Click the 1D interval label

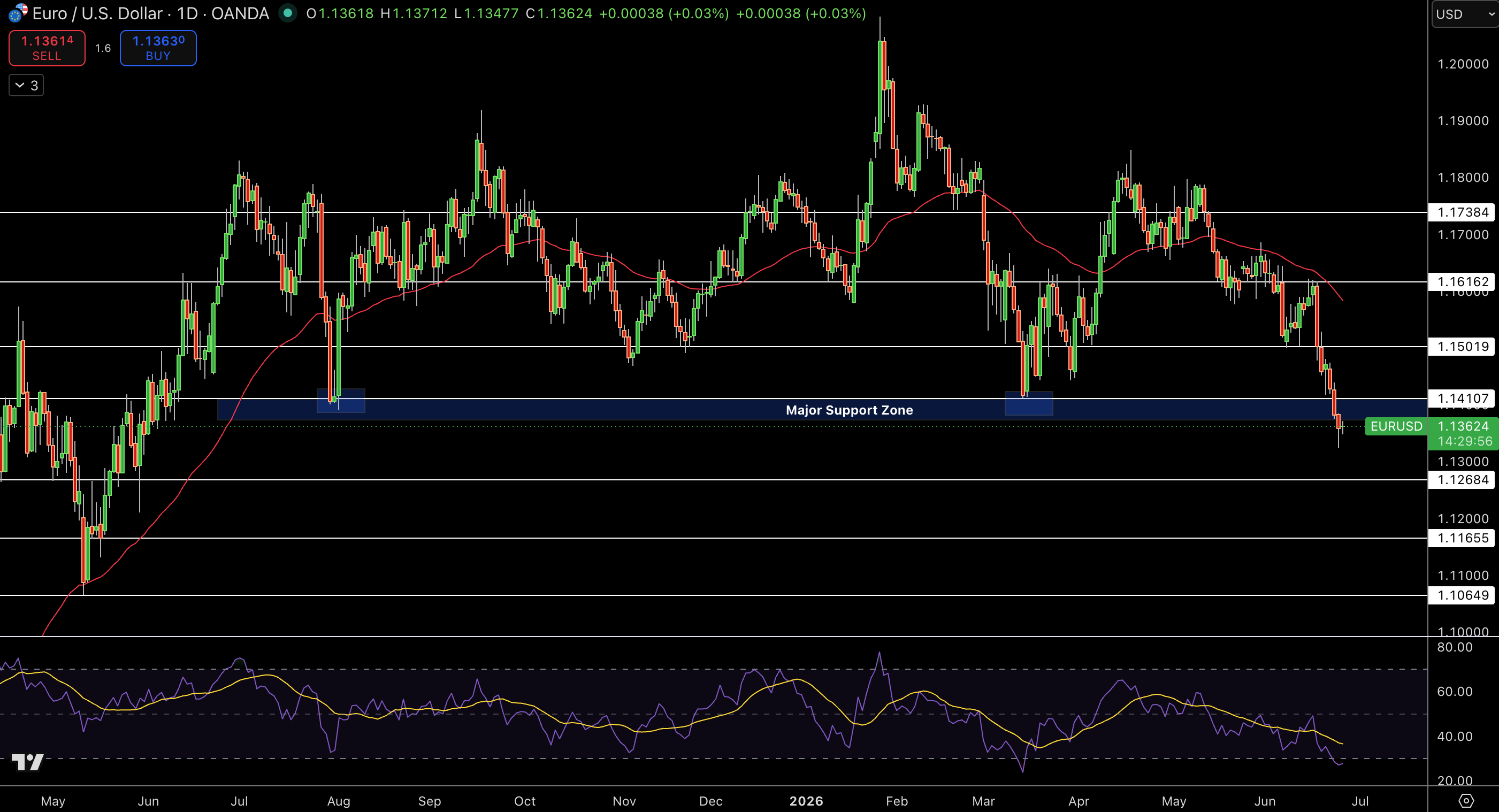pyautogui.click(x=187, y=13)
